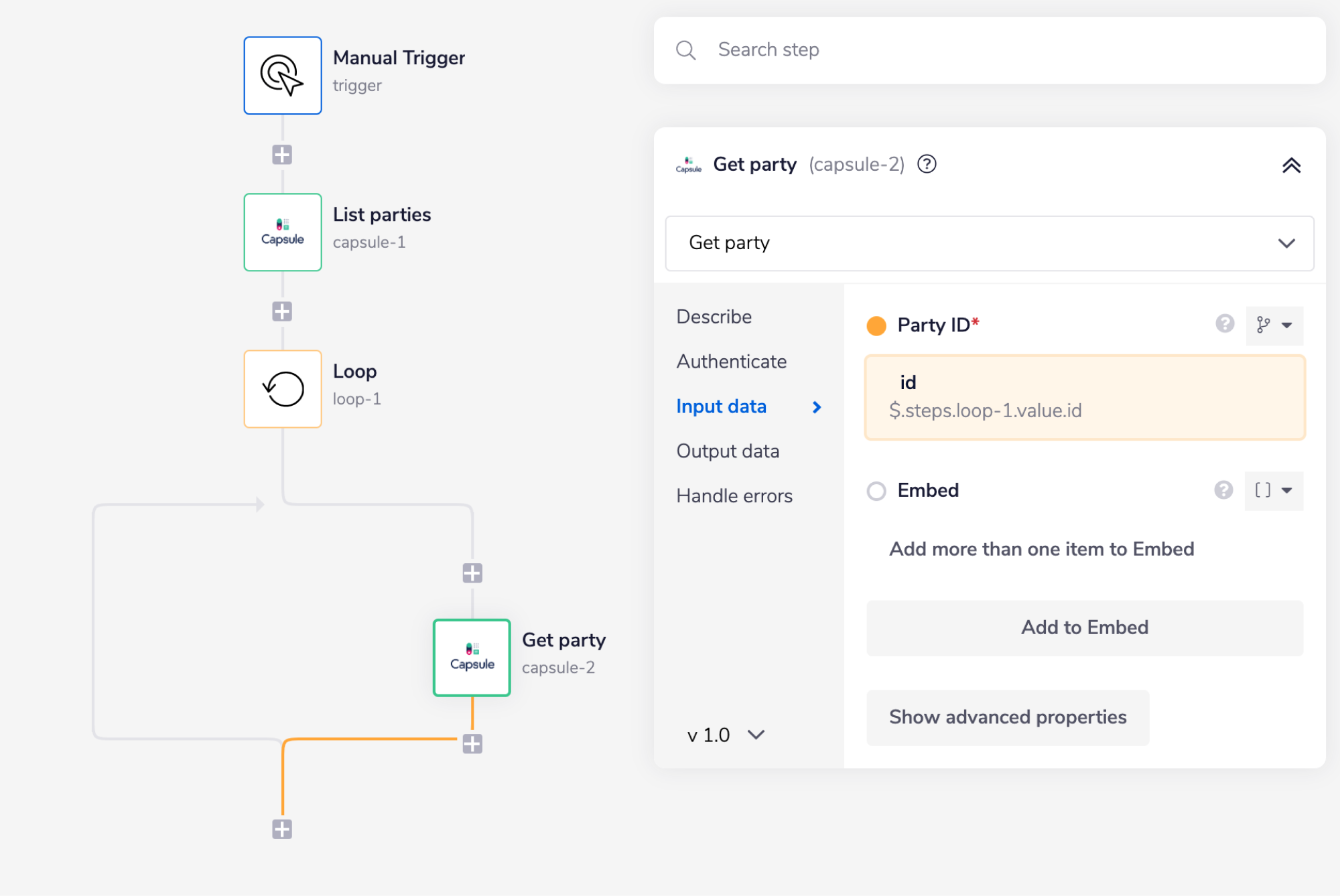Select the Manual Trigger step icon

282,76
